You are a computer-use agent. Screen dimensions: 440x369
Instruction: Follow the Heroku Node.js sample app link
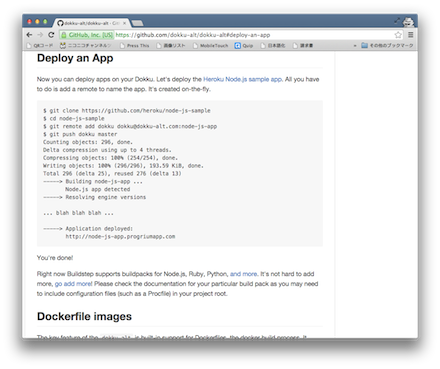coord(243,79)
